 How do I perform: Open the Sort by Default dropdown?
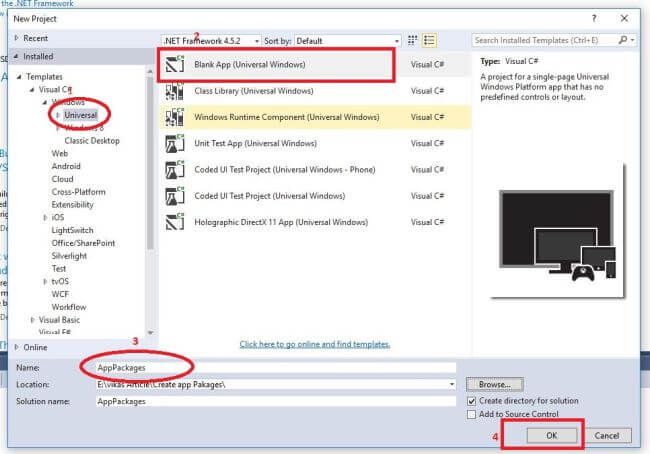(347, 41)
